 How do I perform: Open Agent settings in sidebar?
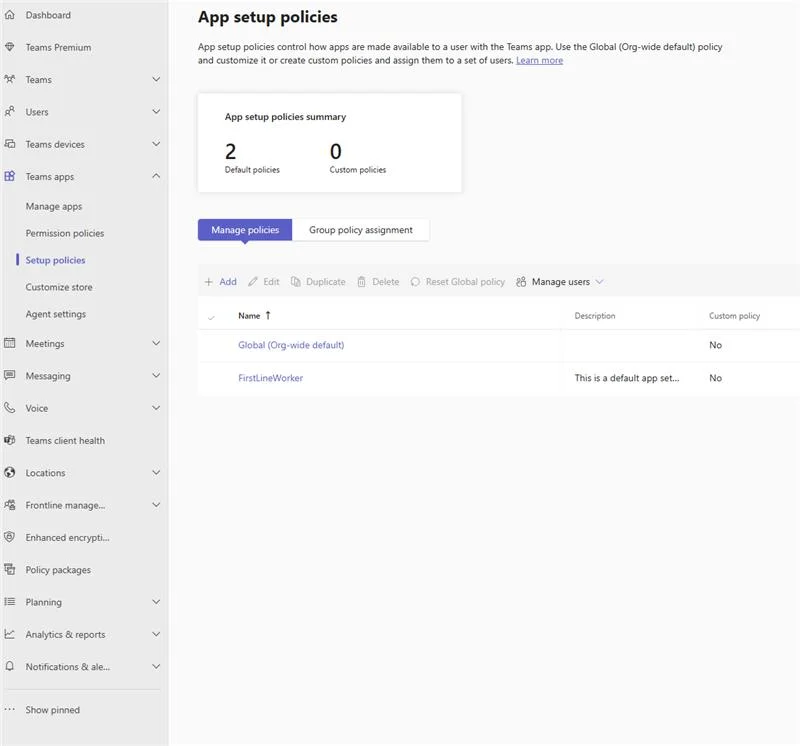tap(56, 314)
